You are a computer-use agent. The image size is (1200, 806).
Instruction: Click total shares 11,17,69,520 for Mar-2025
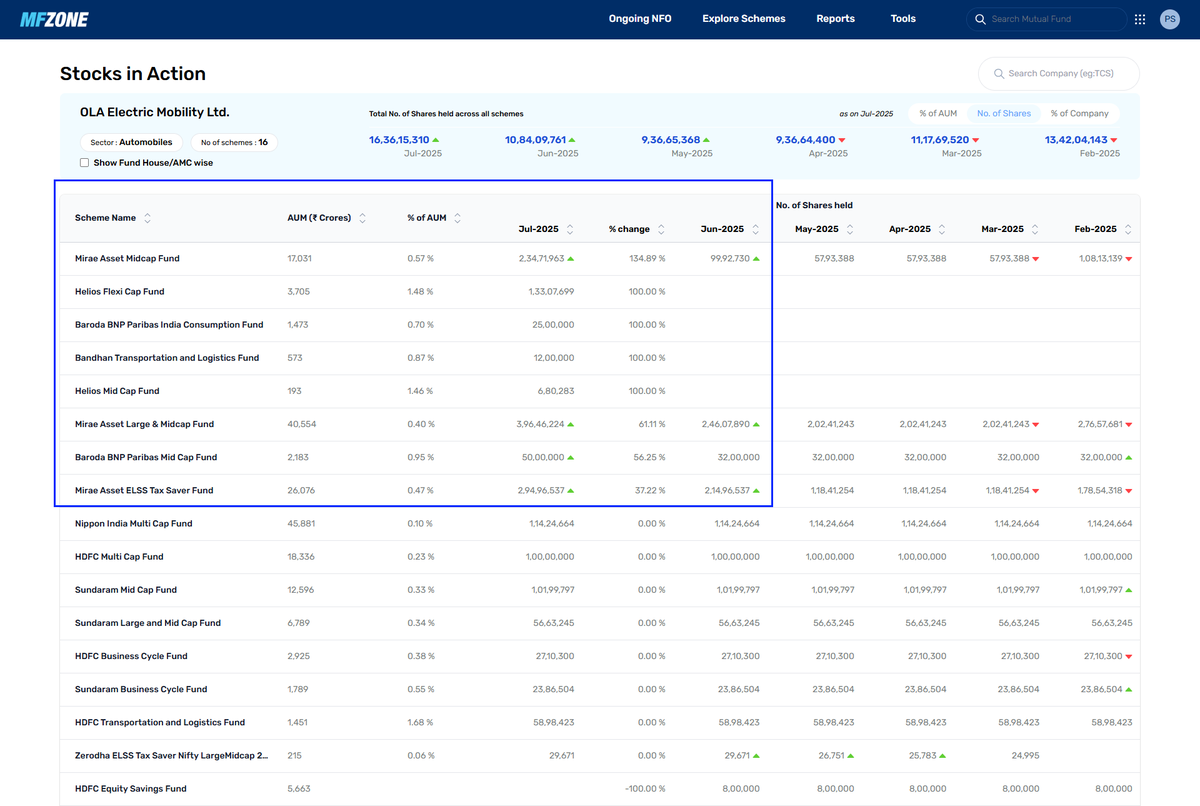940,140
